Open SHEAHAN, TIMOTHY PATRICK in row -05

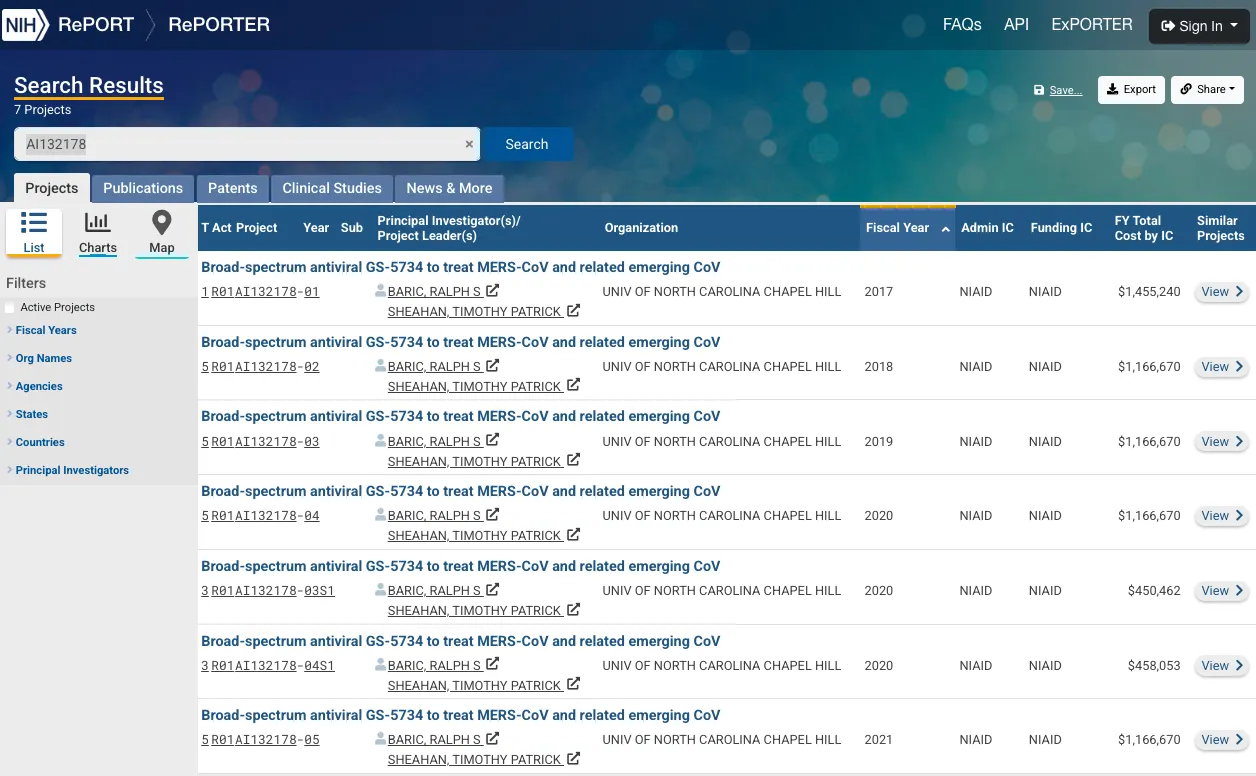(x=474, y=760)
